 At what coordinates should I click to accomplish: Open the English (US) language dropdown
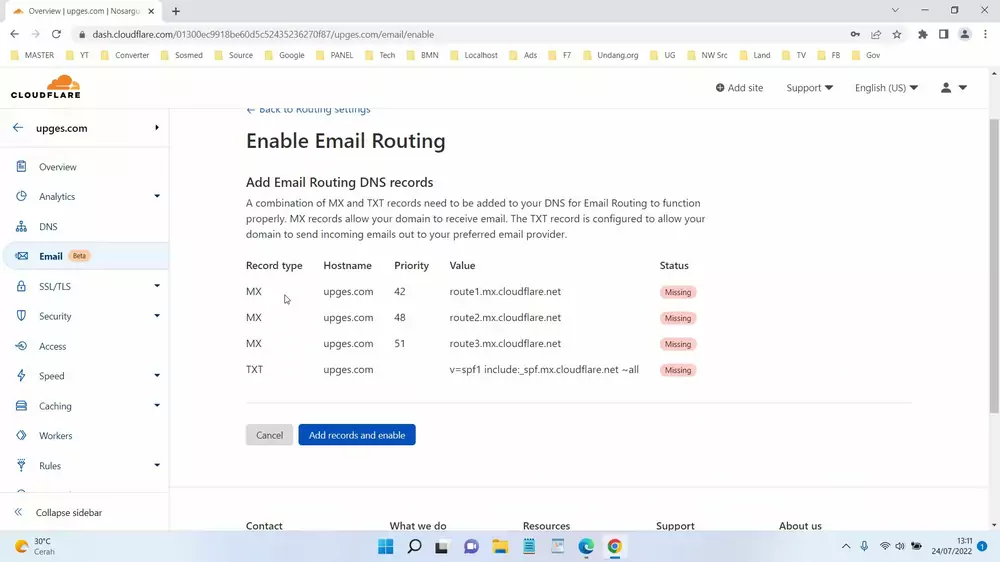pyautogui.click(x=886, y=87)
